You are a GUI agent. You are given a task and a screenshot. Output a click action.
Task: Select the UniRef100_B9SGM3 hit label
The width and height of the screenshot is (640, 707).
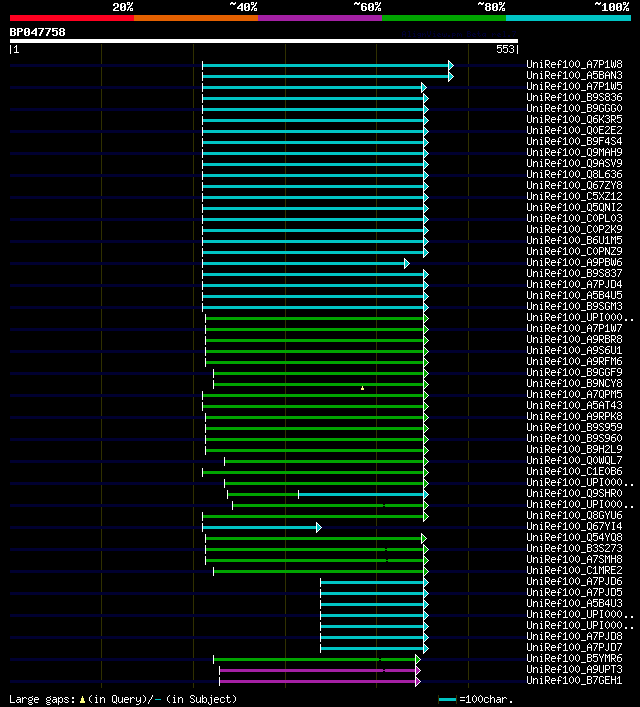(x=574, y=307)
